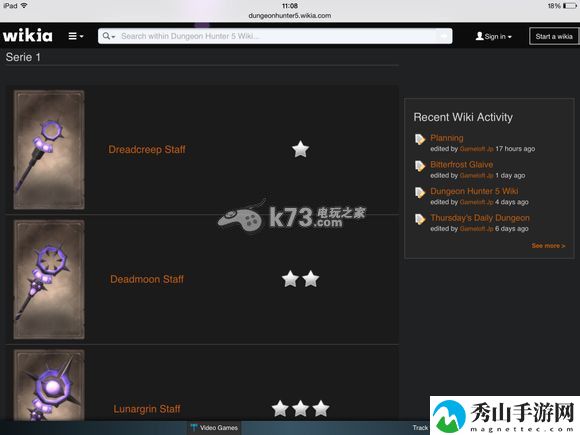The image size is (580, 435).
Task: Click See more in Recent Wiki Activity
Action: point(548,246)
